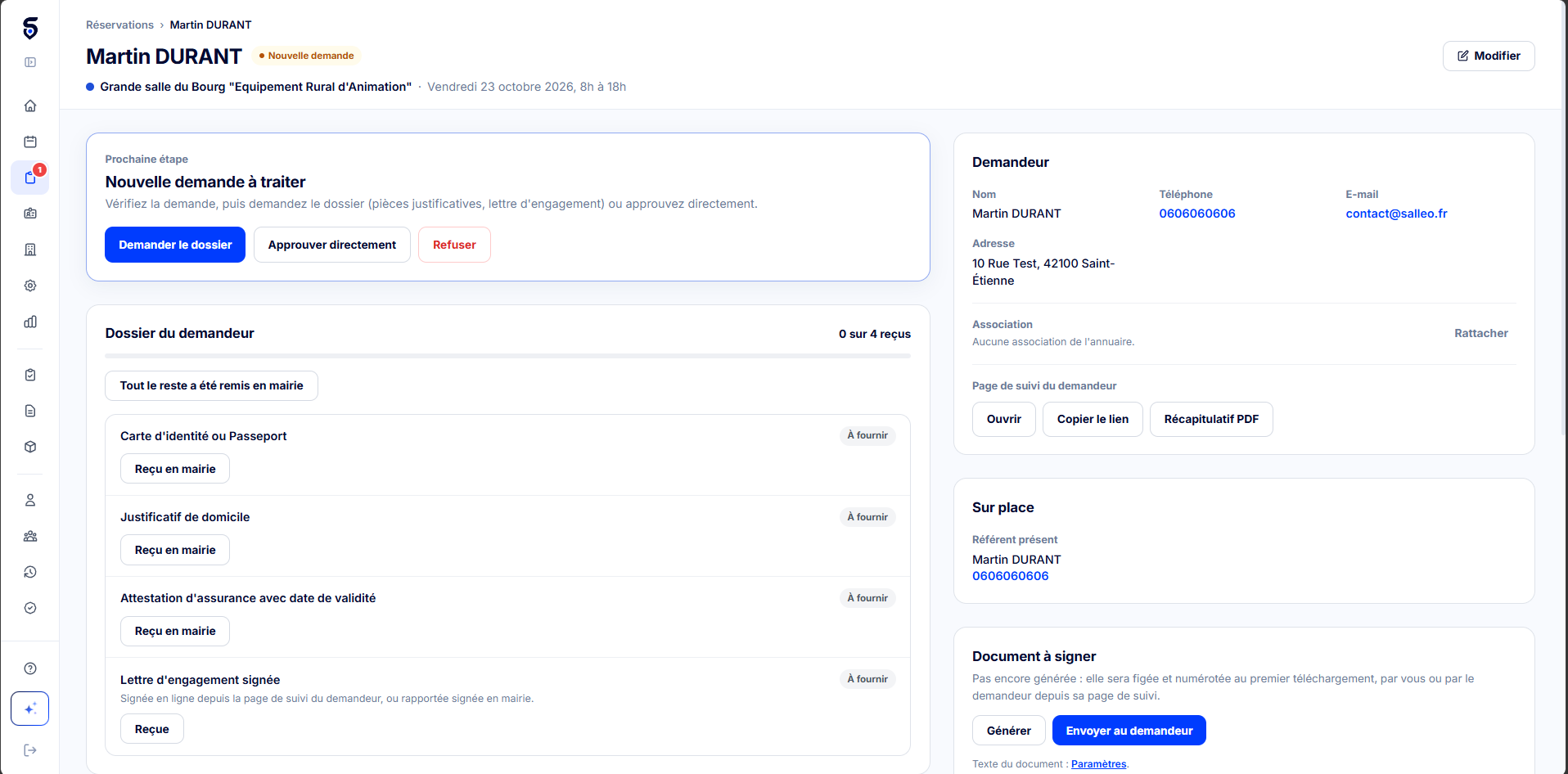Mark Lettre d'engagement signée as Reçue
Viewport: 1568px width, 774px height.
click(152, 729)
